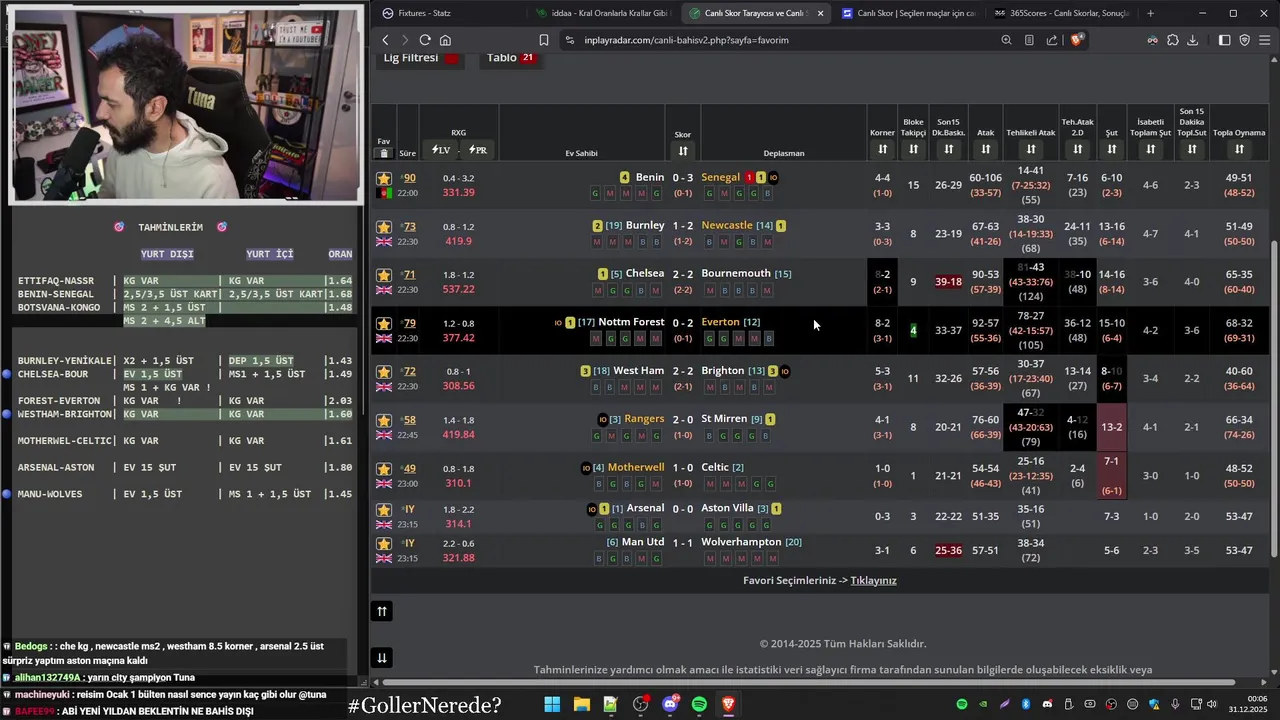The height and width of the screenshot is (720, 1280).
Task: Sort by the Şut column arrows
Action: coord(1111,149)
